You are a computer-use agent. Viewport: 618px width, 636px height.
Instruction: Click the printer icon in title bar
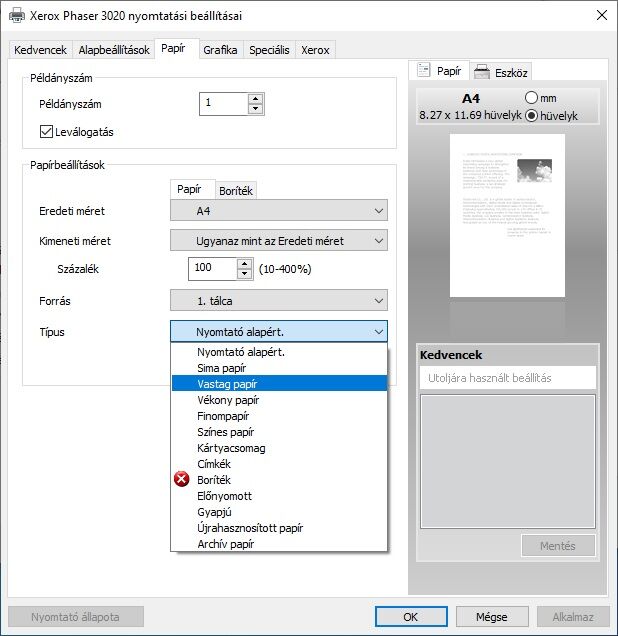click(17, 15)
